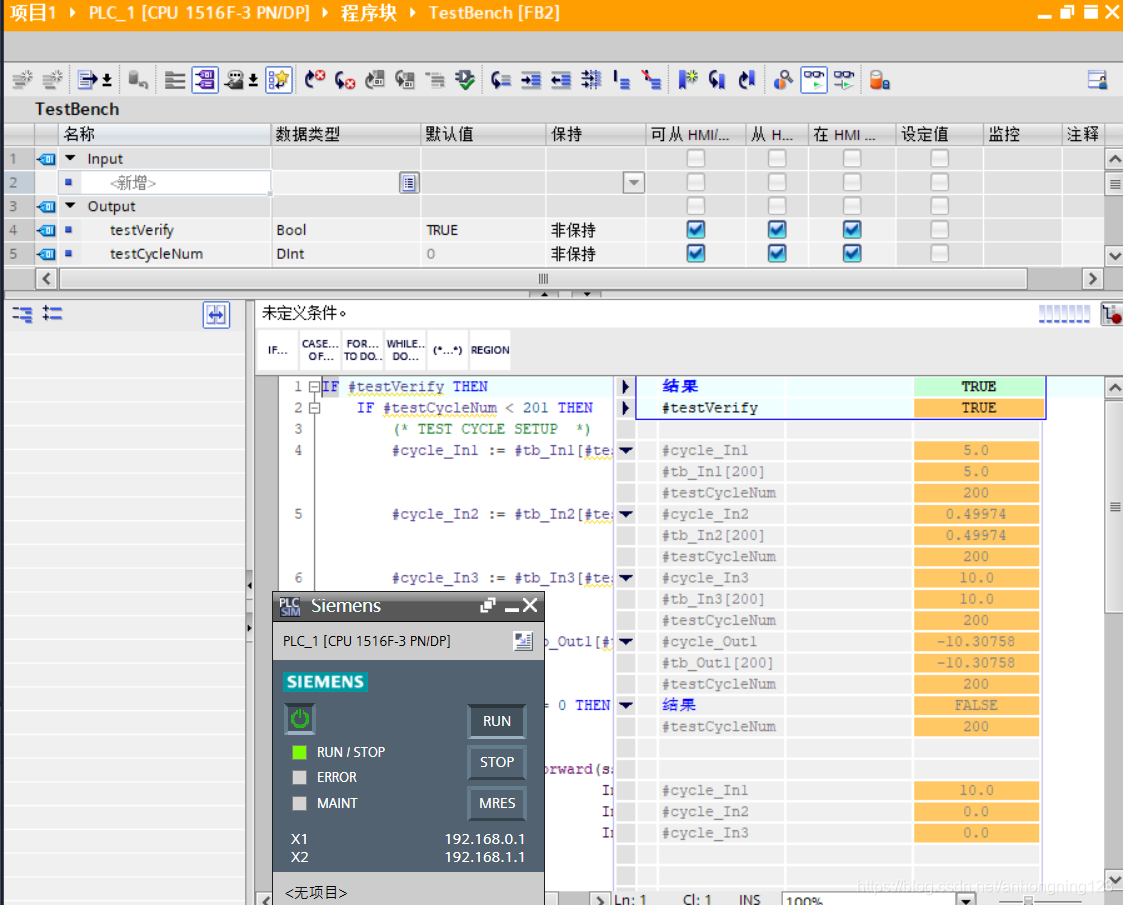This screenshot has width=1123, height=905.
Task: Collapse monitor values for #cycle_In2 line
Action: tap(626, 514)
